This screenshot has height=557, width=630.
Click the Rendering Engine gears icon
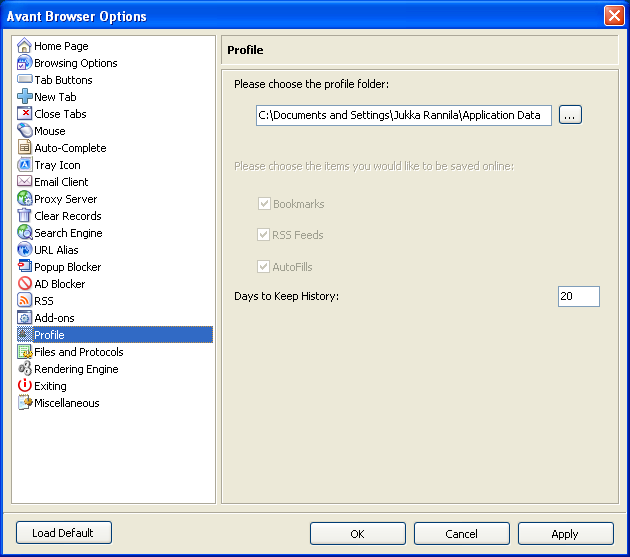24,369
